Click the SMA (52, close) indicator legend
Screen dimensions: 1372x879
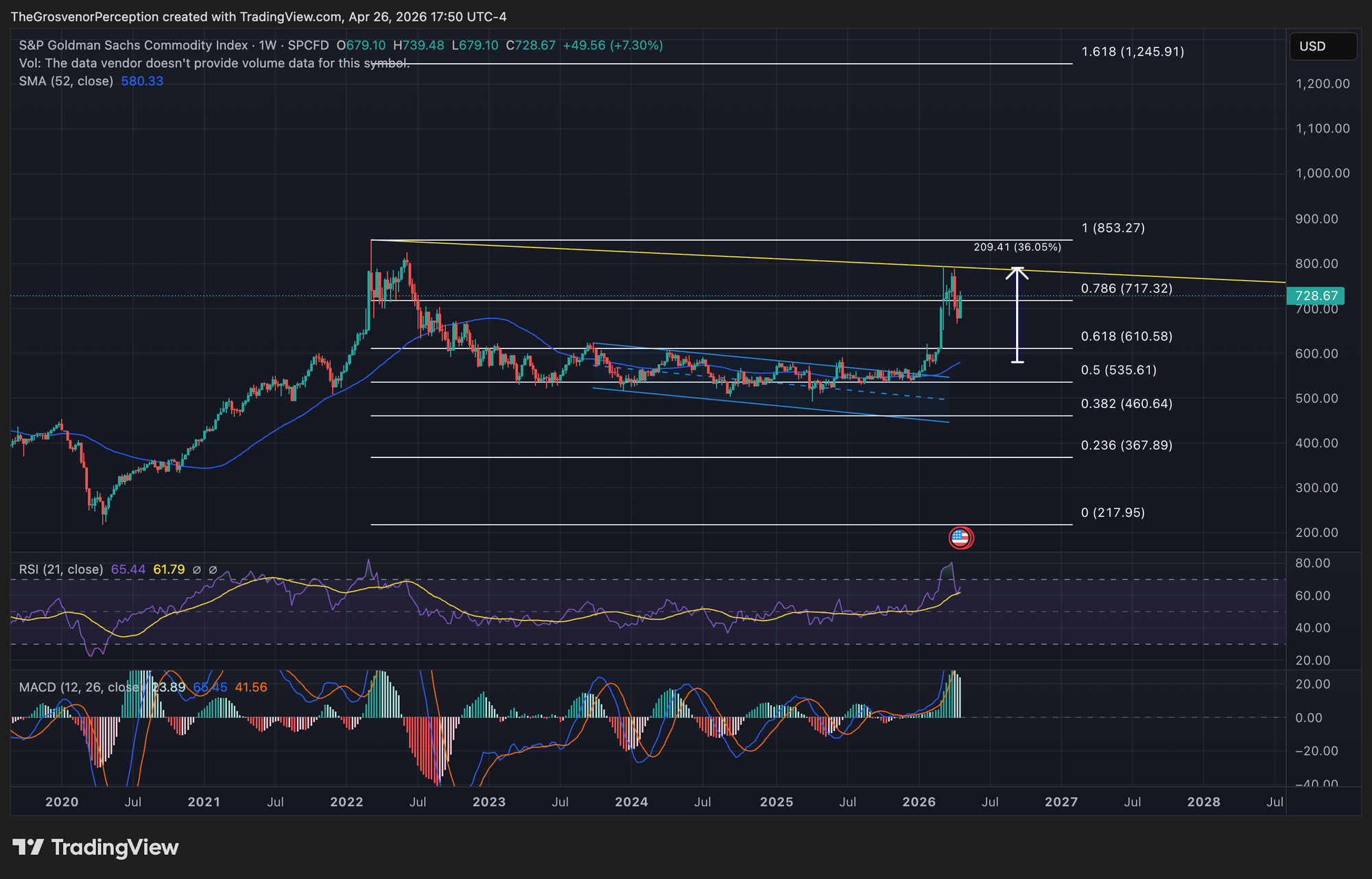point(66,81)
